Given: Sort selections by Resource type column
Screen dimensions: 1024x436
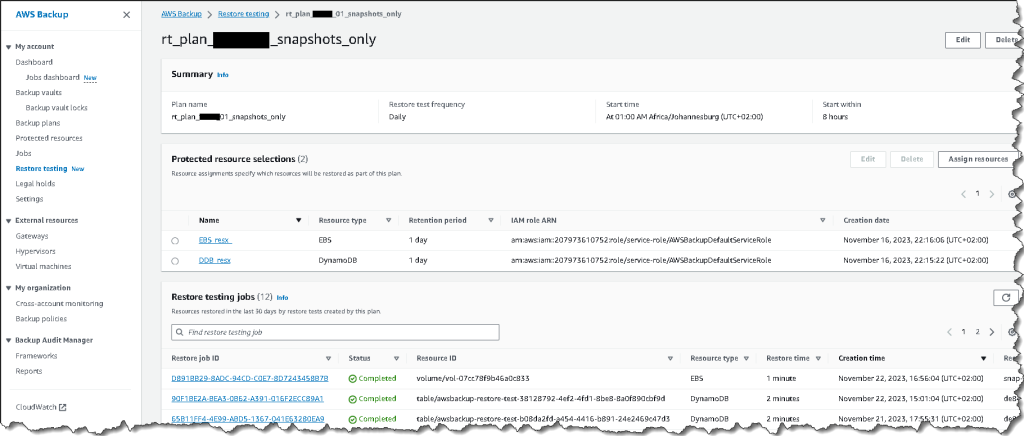Looking at the screenshot, I should click(x=389, y=221).
